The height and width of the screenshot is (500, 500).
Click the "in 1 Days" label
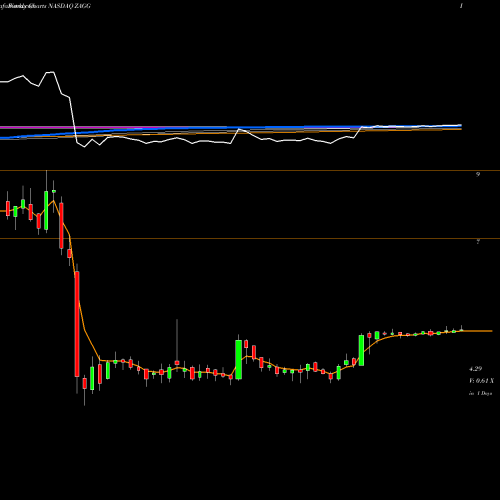coord(480,393)
